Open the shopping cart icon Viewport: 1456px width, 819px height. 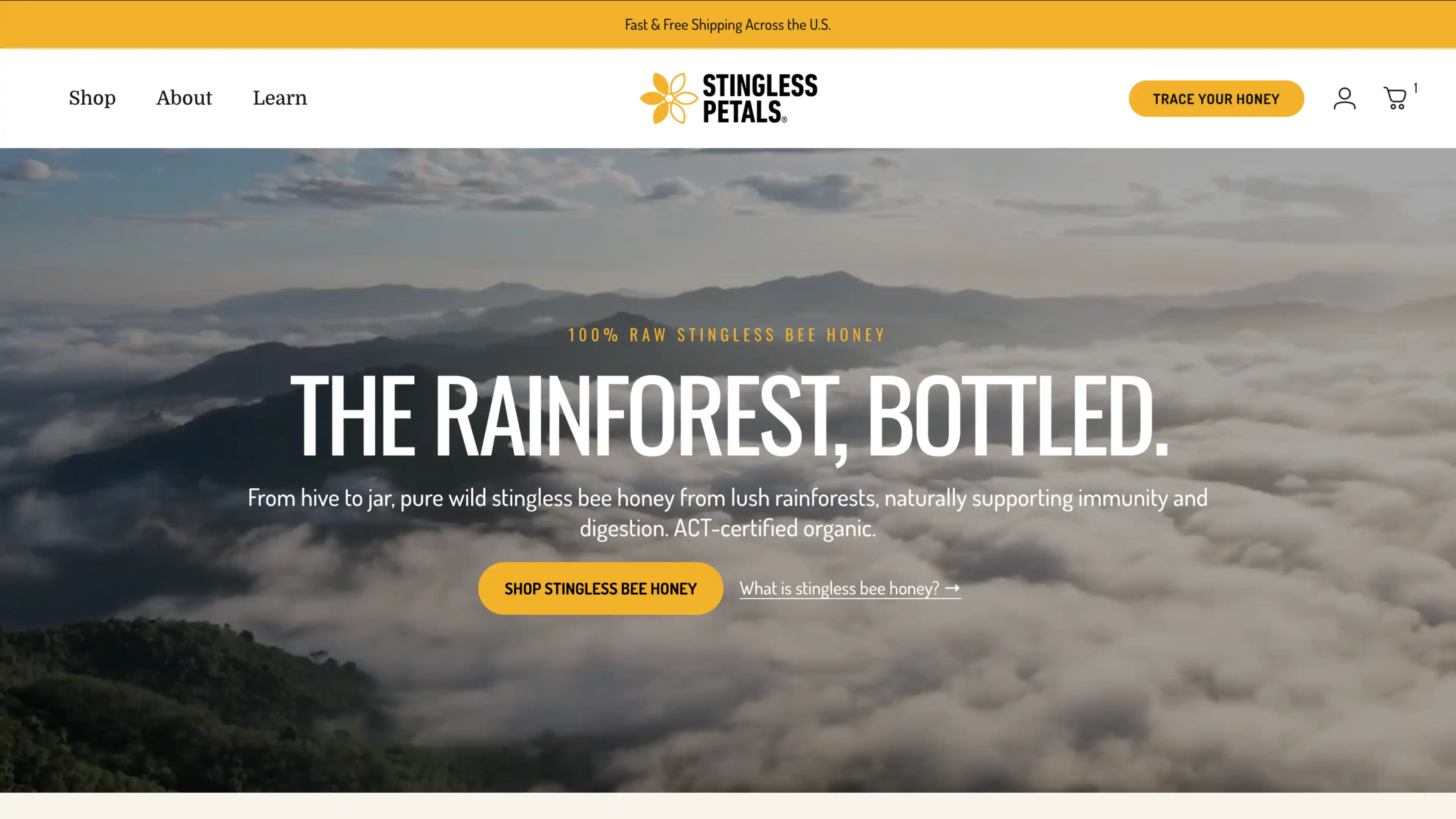(x=1395, y=98)
